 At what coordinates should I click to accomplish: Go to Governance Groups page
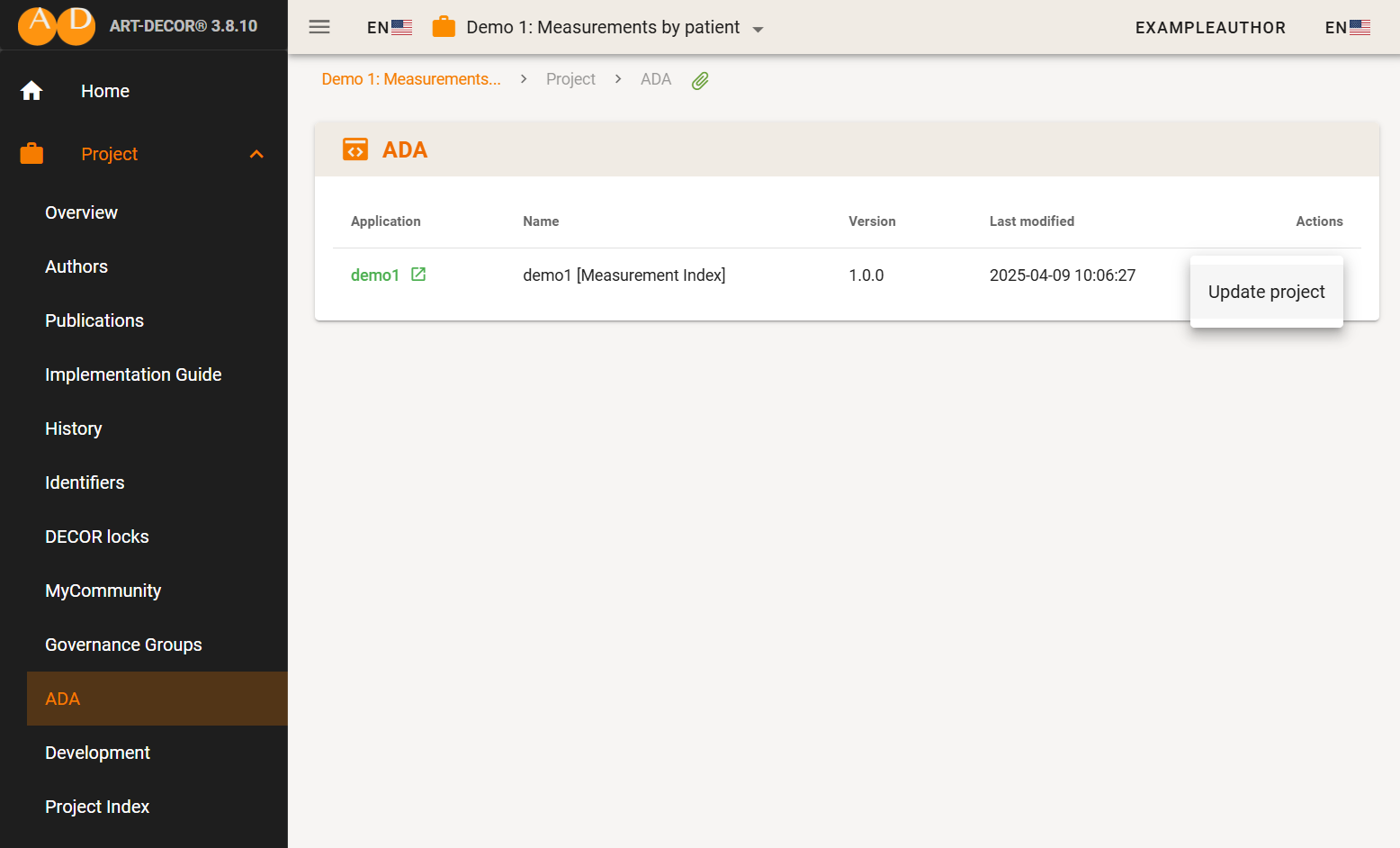point(123,645)
